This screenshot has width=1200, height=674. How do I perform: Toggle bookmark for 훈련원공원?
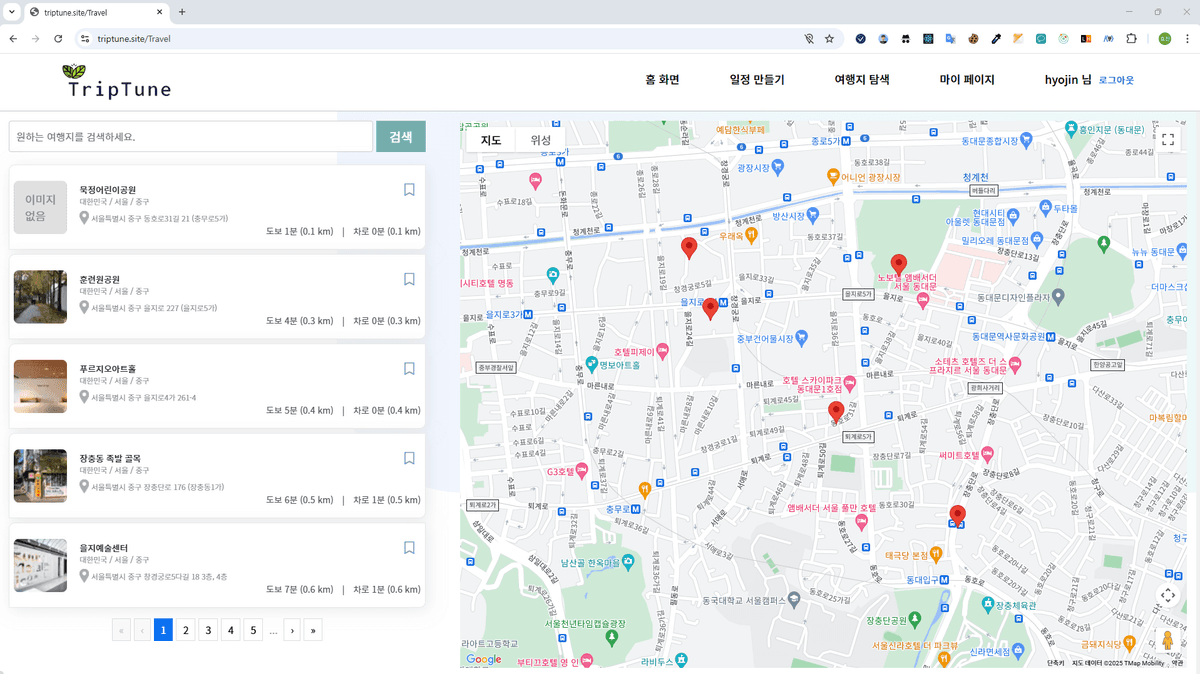(x=409, y=280)
